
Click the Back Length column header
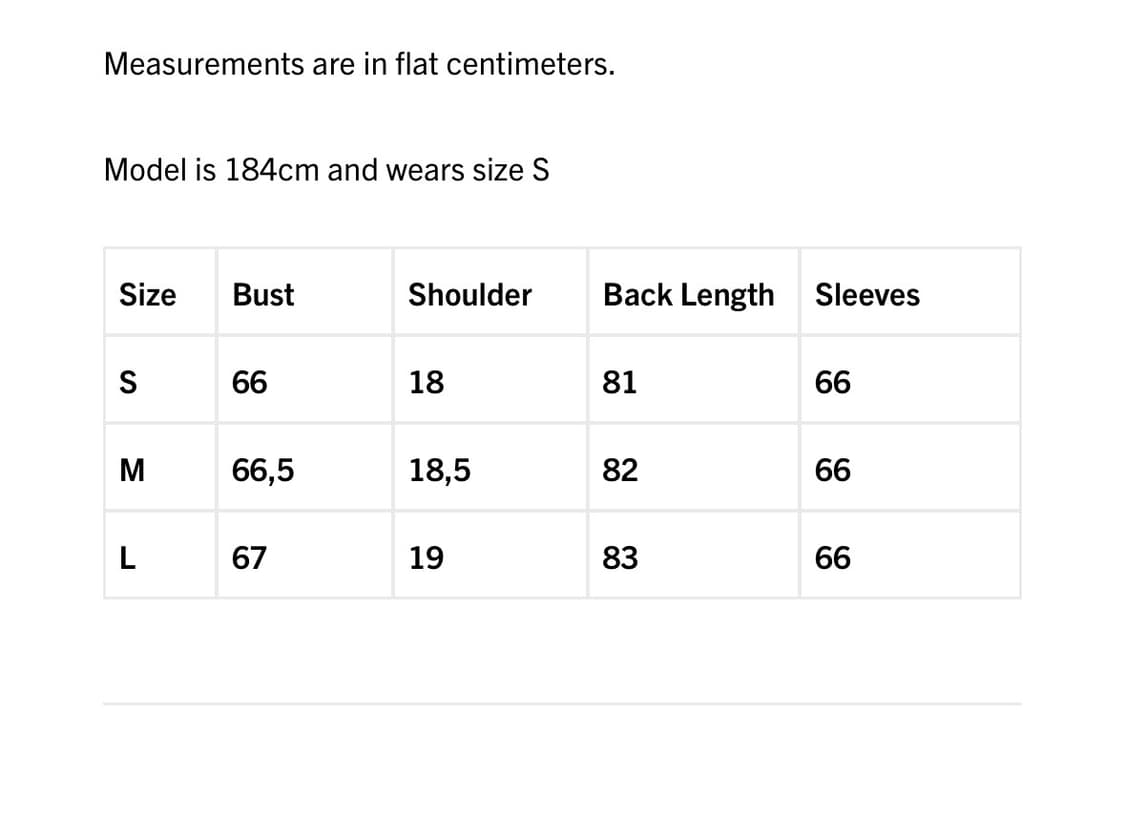click(x=688, y=295)
